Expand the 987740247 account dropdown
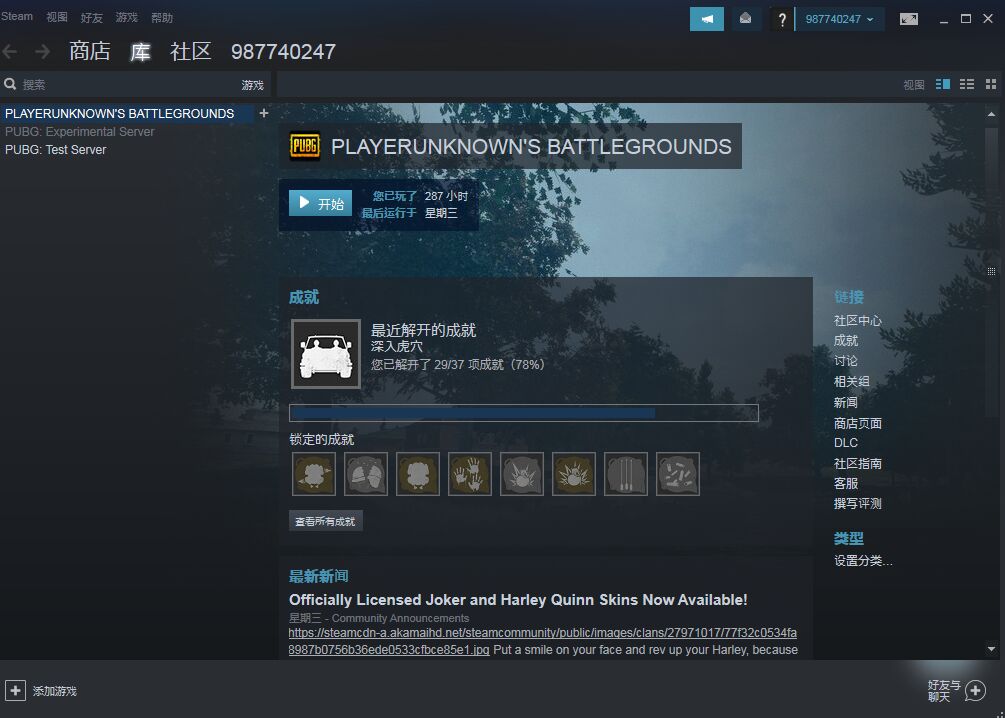The width and height of the screenshot is (1005, 718). [x=840, y=19]
